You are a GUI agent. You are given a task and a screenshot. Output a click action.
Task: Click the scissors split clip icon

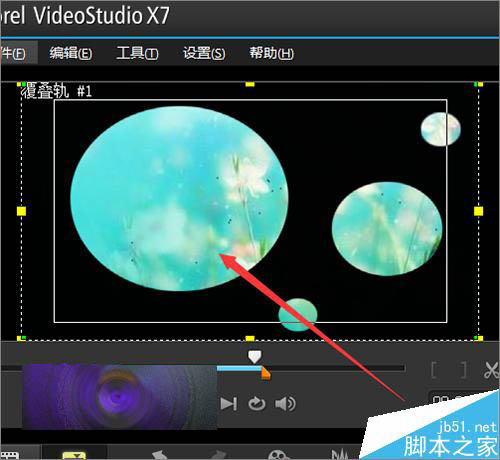[x=491, y=370]
